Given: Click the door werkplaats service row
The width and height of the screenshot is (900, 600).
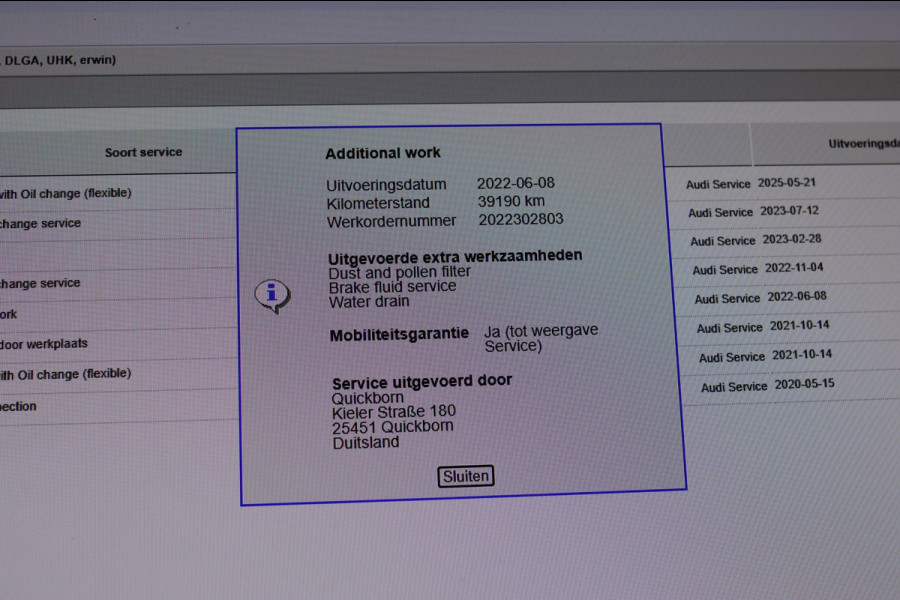Looking at the screenshot, I should point(44,343).
